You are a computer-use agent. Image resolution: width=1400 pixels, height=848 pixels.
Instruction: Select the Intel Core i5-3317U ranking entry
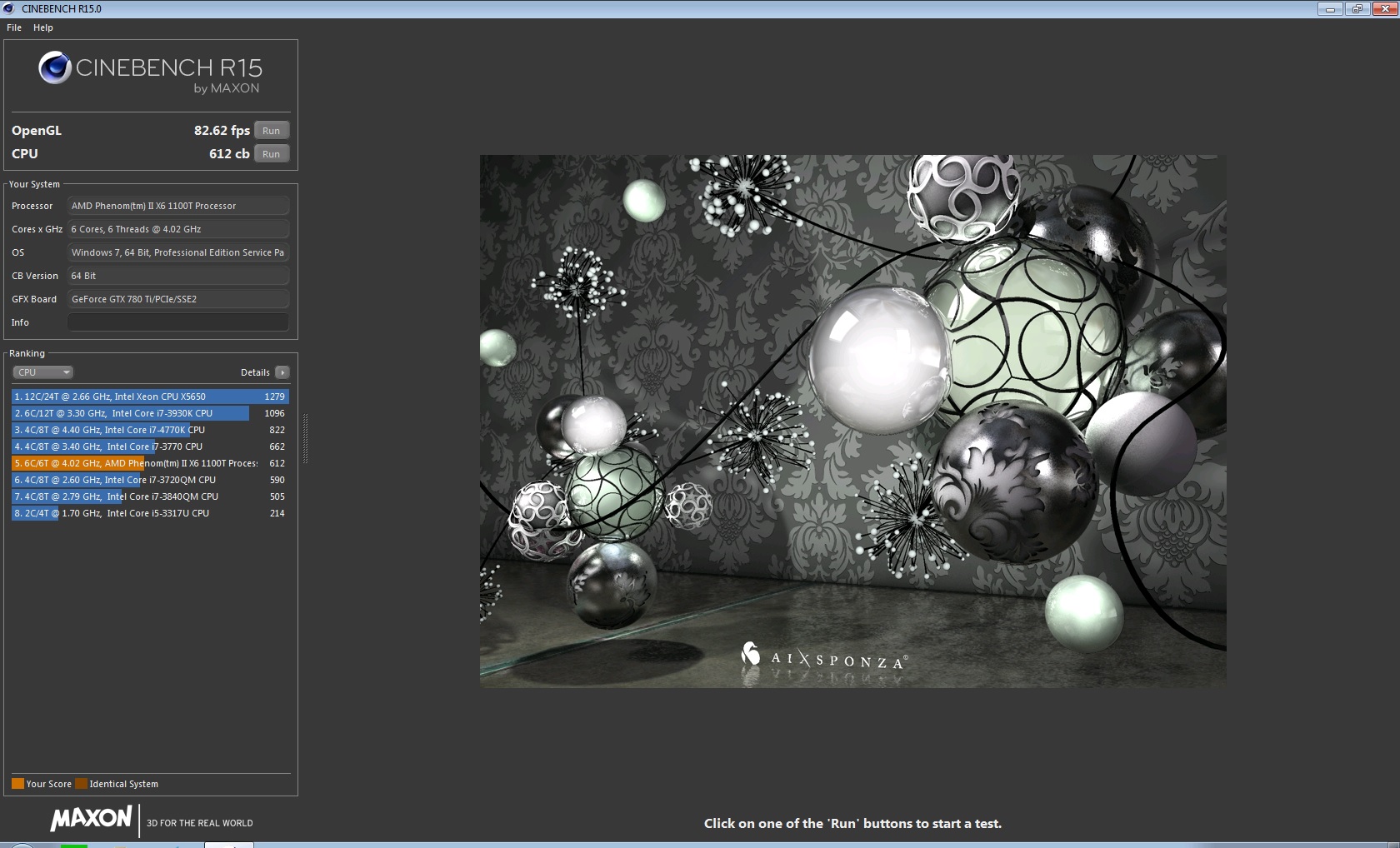tap(125, 513)
